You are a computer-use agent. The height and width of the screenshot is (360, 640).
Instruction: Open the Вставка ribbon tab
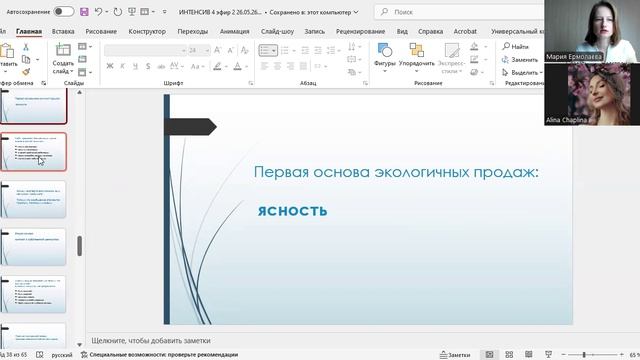coord(63,31)
